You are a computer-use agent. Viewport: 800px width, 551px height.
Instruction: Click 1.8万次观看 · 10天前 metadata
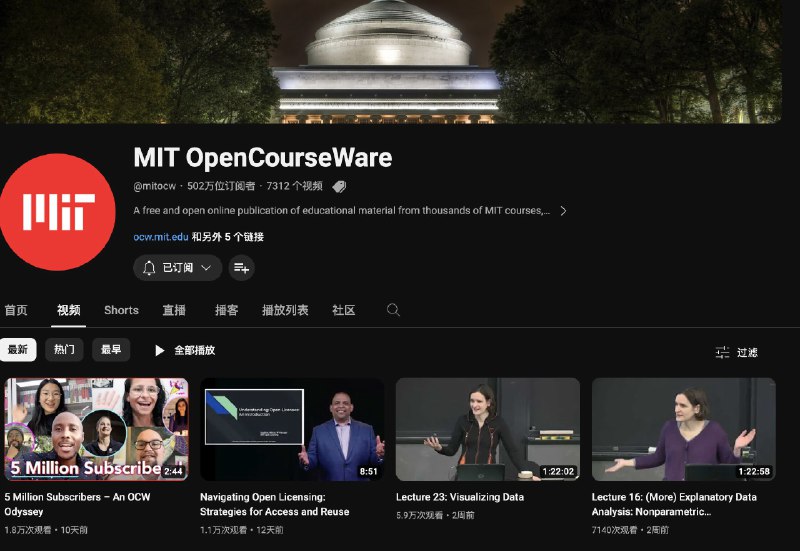[46, 530]
